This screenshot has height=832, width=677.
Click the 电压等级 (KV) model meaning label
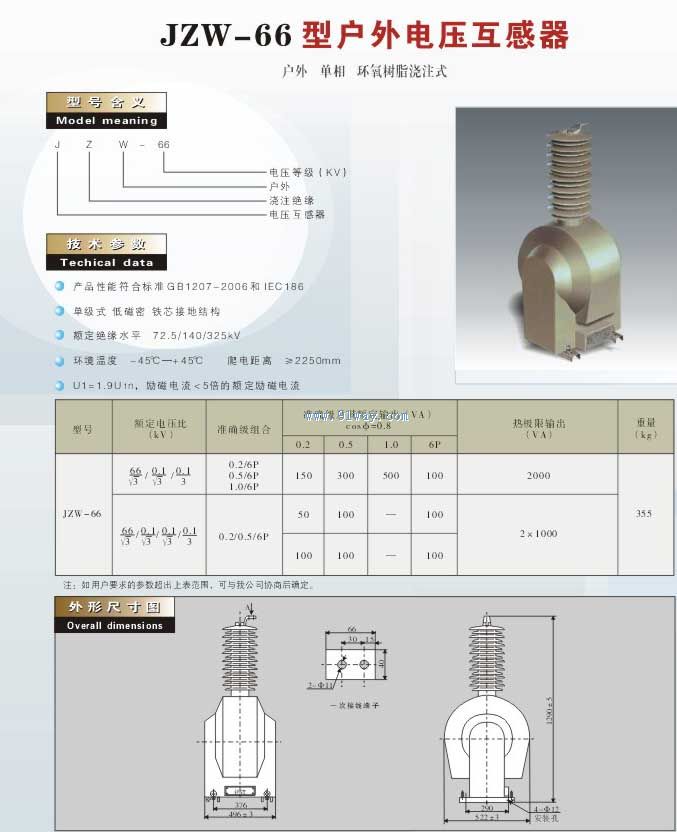coord(308,172)
